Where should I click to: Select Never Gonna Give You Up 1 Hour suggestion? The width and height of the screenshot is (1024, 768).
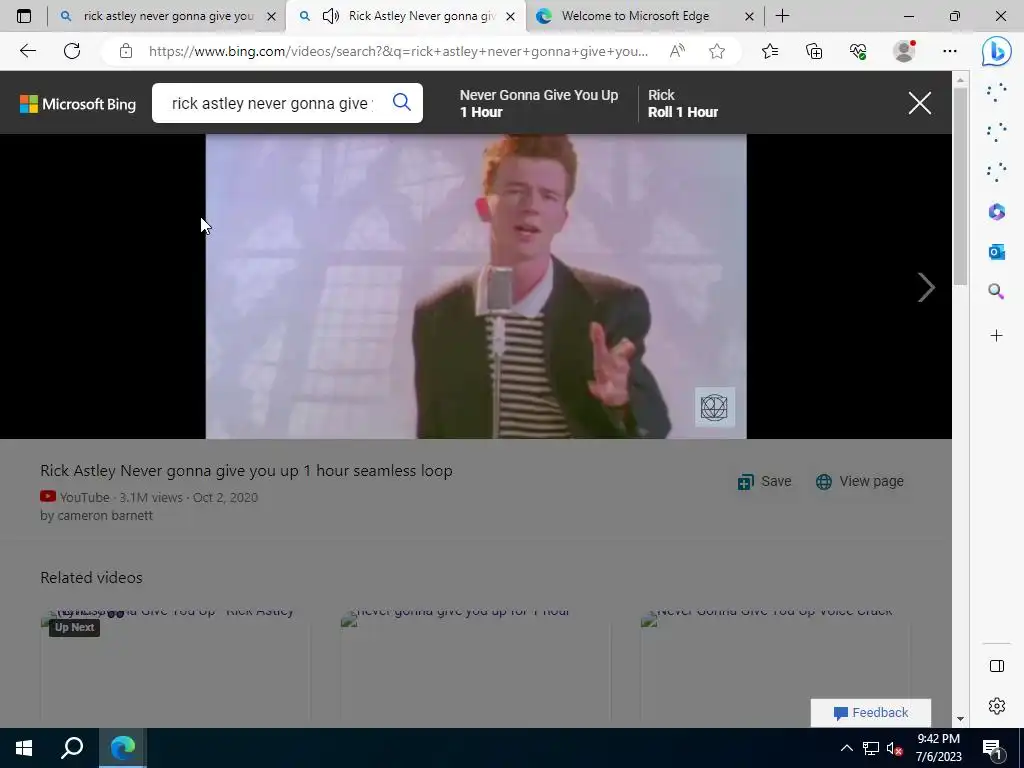539,103
